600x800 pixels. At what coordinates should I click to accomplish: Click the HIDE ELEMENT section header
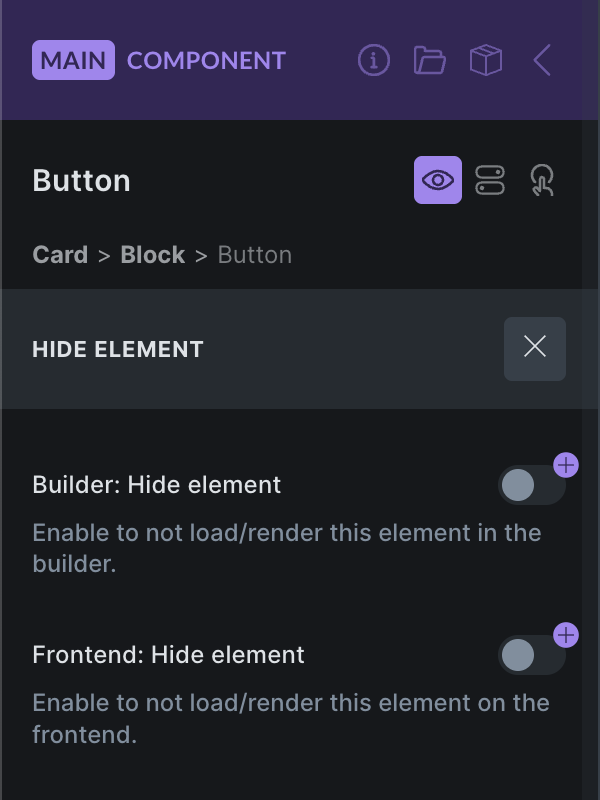coord(118,349)
